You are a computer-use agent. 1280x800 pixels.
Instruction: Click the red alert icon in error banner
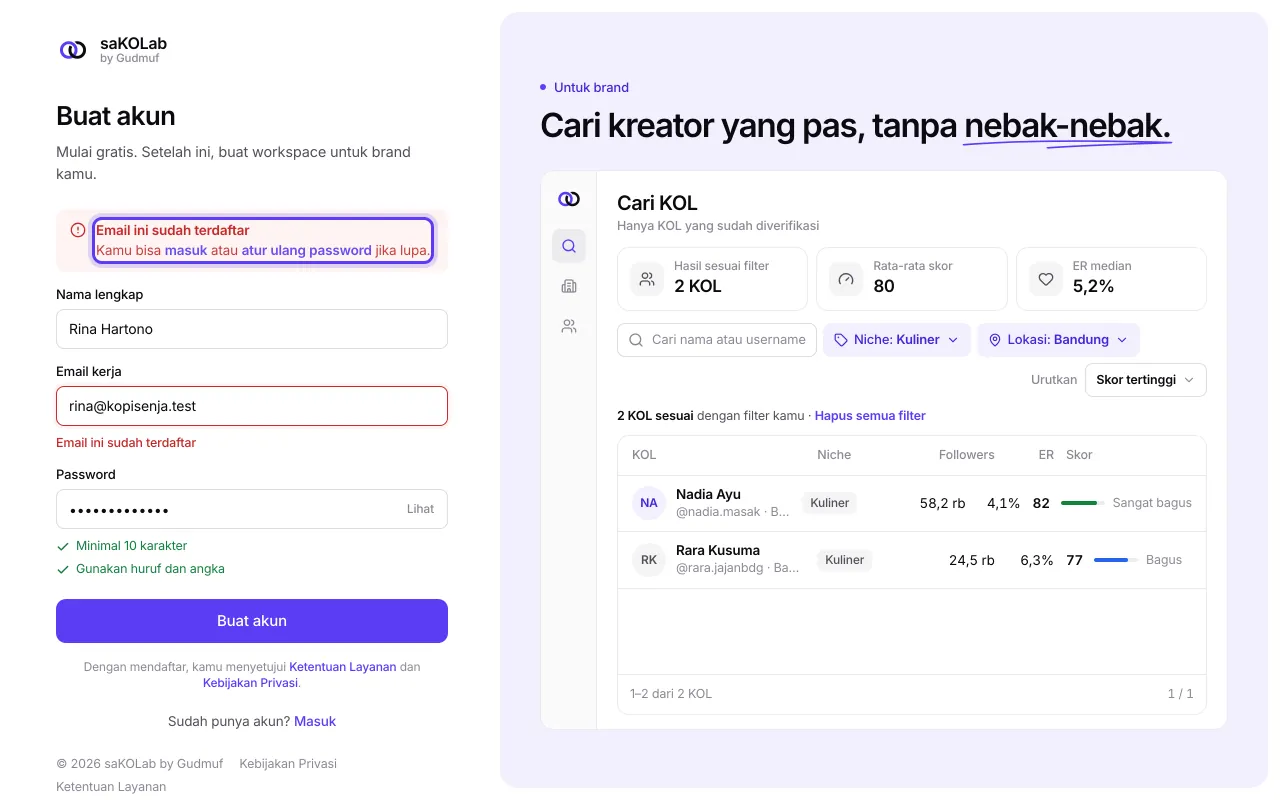pos(78,230)
